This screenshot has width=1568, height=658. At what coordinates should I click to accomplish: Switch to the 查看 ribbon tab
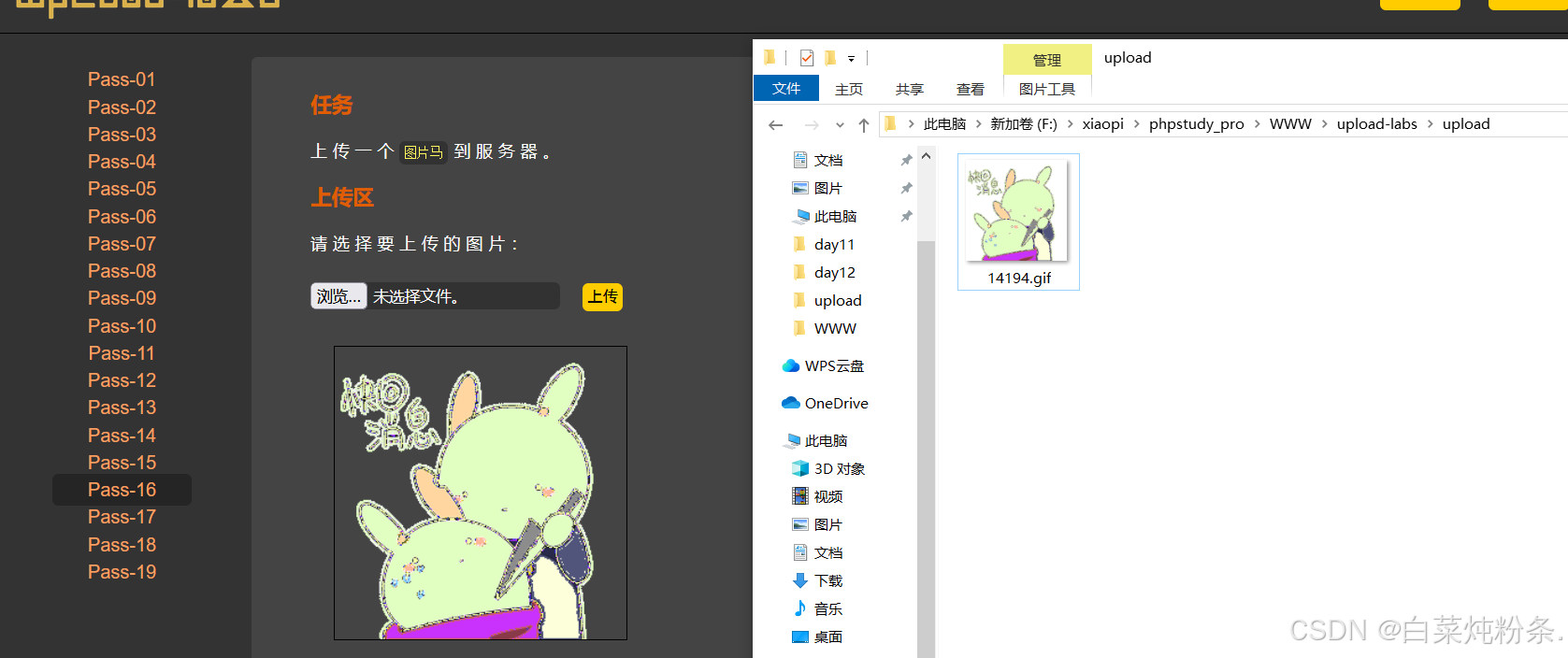pos(971,89)
